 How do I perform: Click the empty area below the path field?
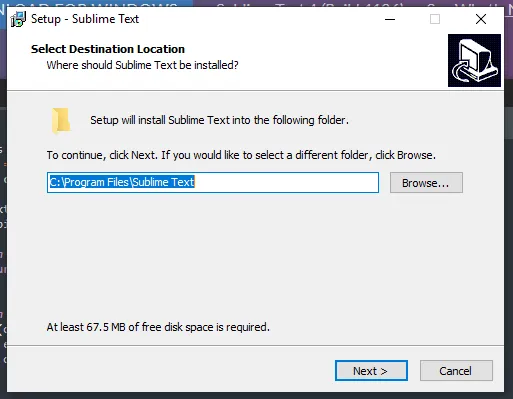(255, 257)
